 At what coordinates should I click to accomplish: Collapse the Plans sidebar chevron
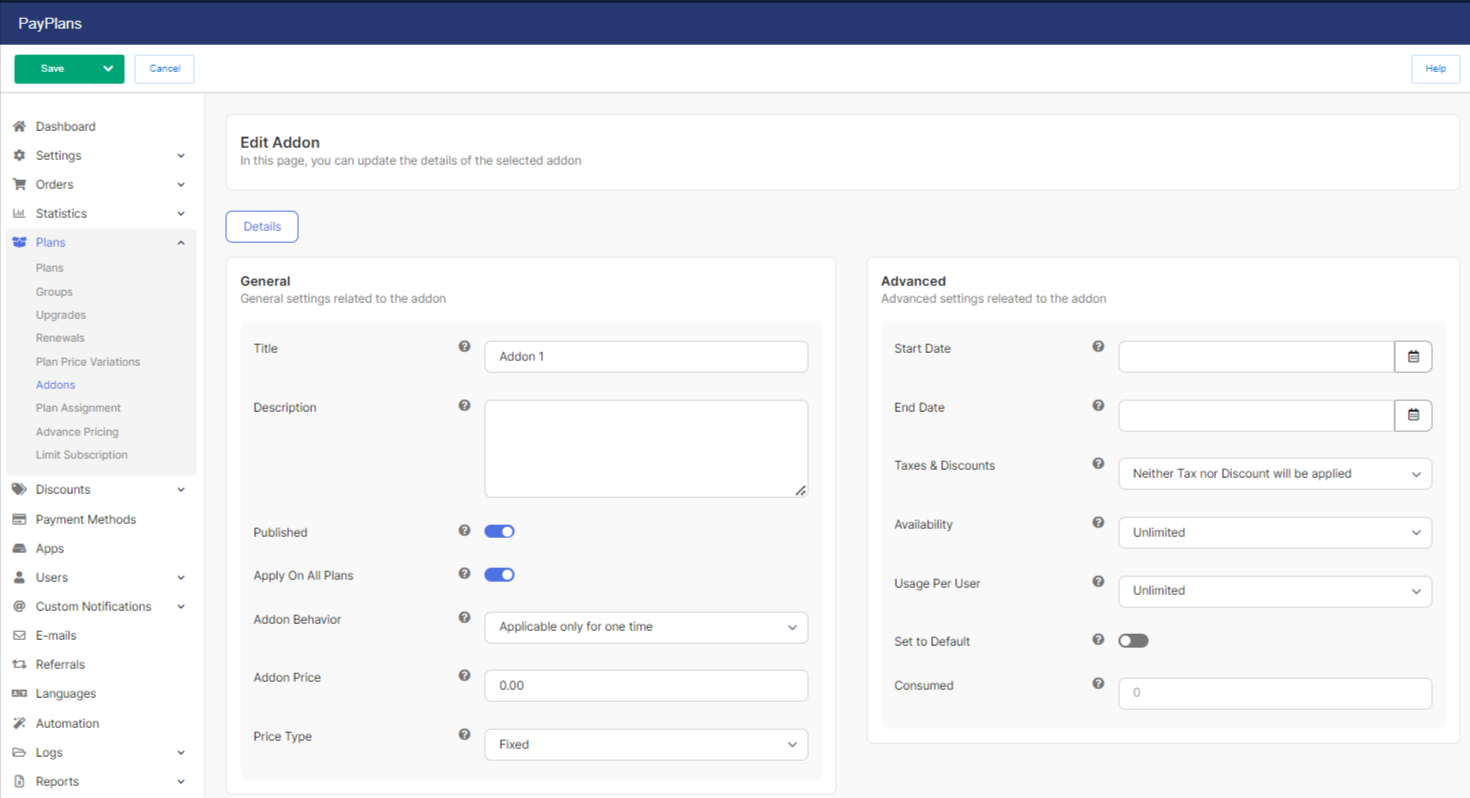click(181, 243)
